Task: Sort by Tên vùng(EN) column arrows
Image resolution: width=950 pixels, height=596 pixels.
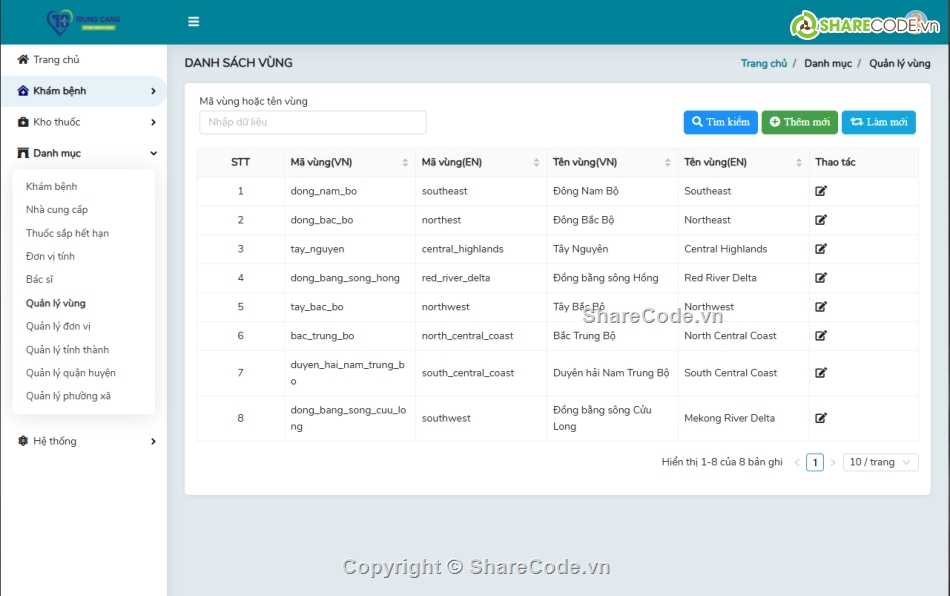Action: (x=799, y=162)
